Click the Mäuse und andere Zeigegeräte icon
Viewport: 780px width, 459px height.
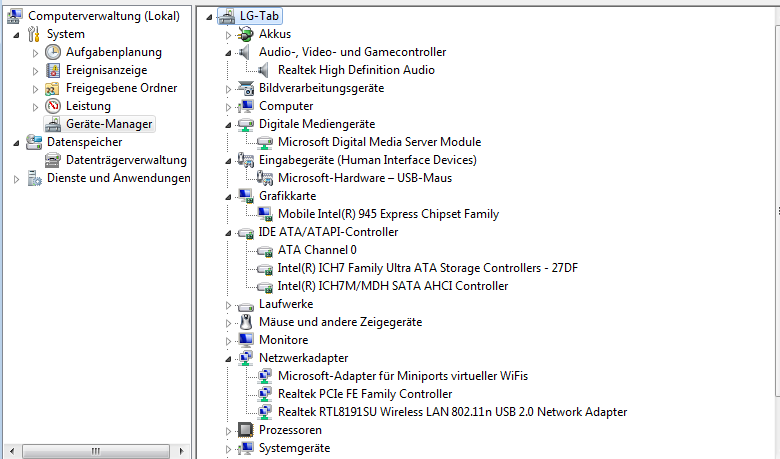pos(246,322)
